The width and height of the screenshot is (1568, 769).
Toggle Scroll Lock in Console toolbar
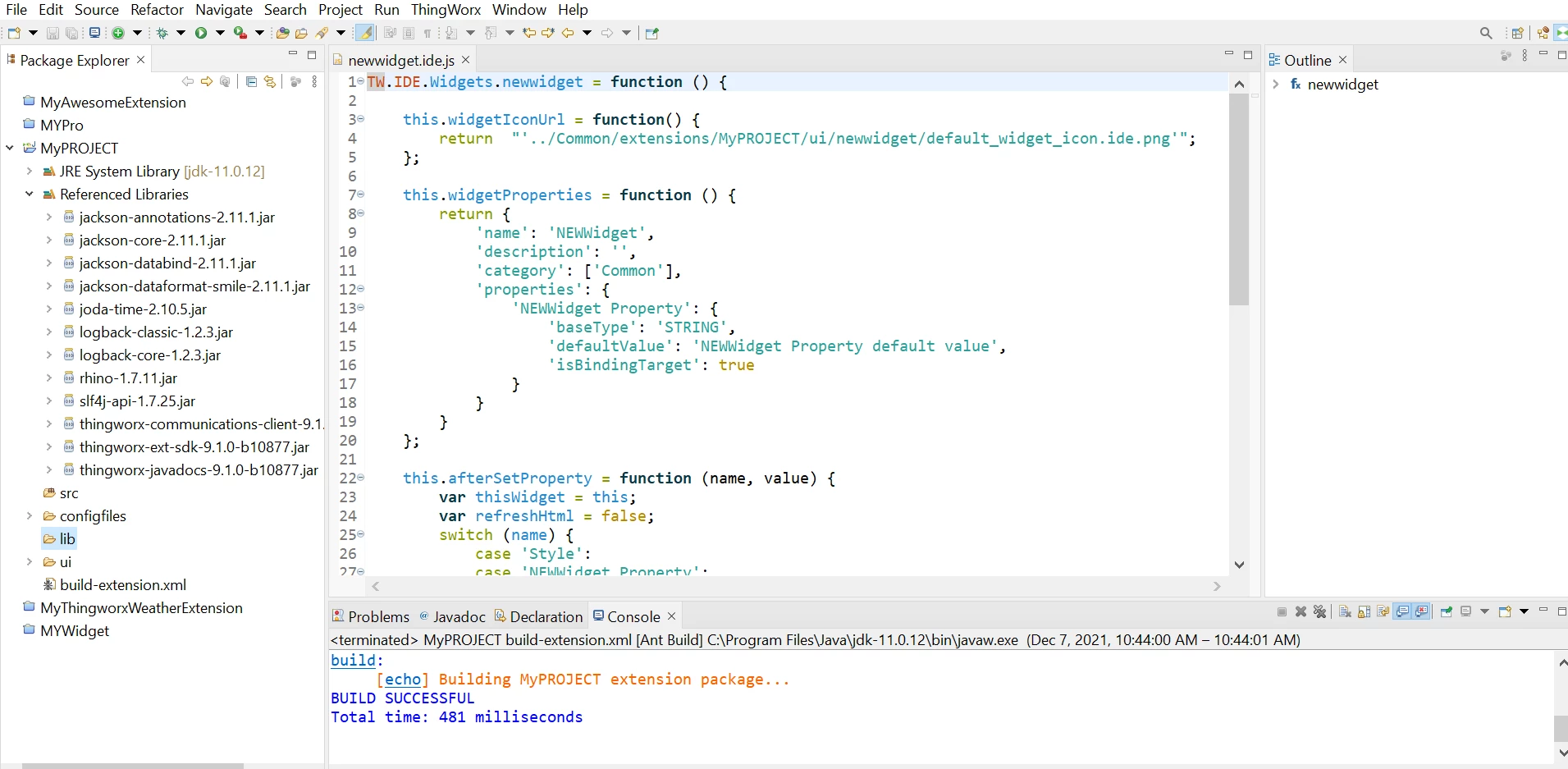pos(1364,611)
